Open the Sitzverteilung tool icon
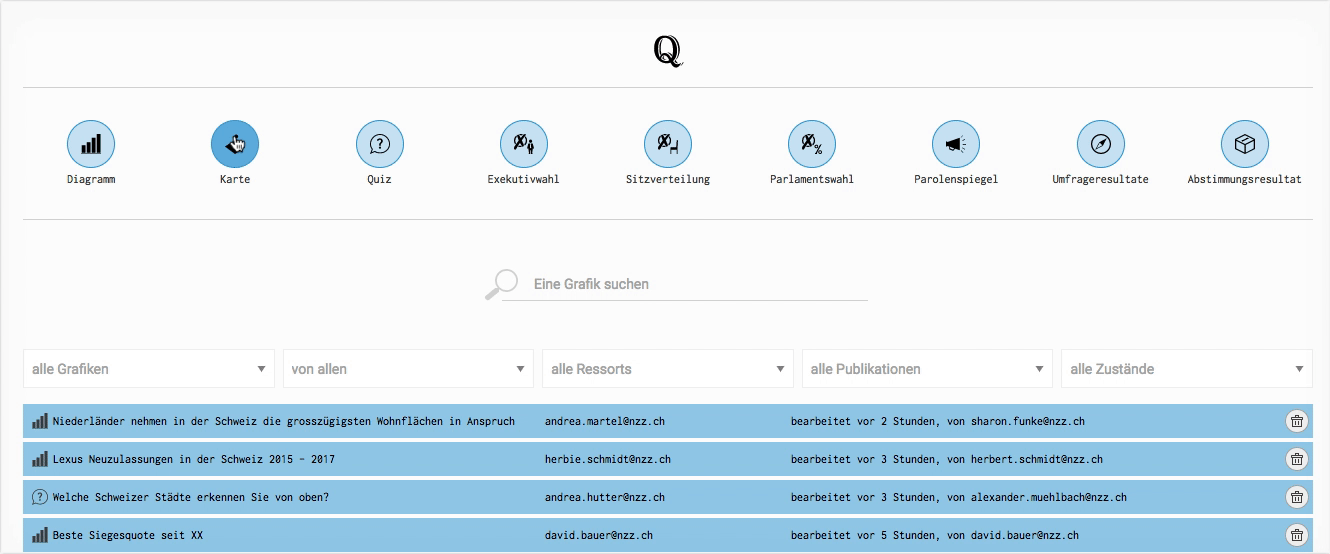The width and height of the screenshot is (1330, 554). (x=668, y=144)
